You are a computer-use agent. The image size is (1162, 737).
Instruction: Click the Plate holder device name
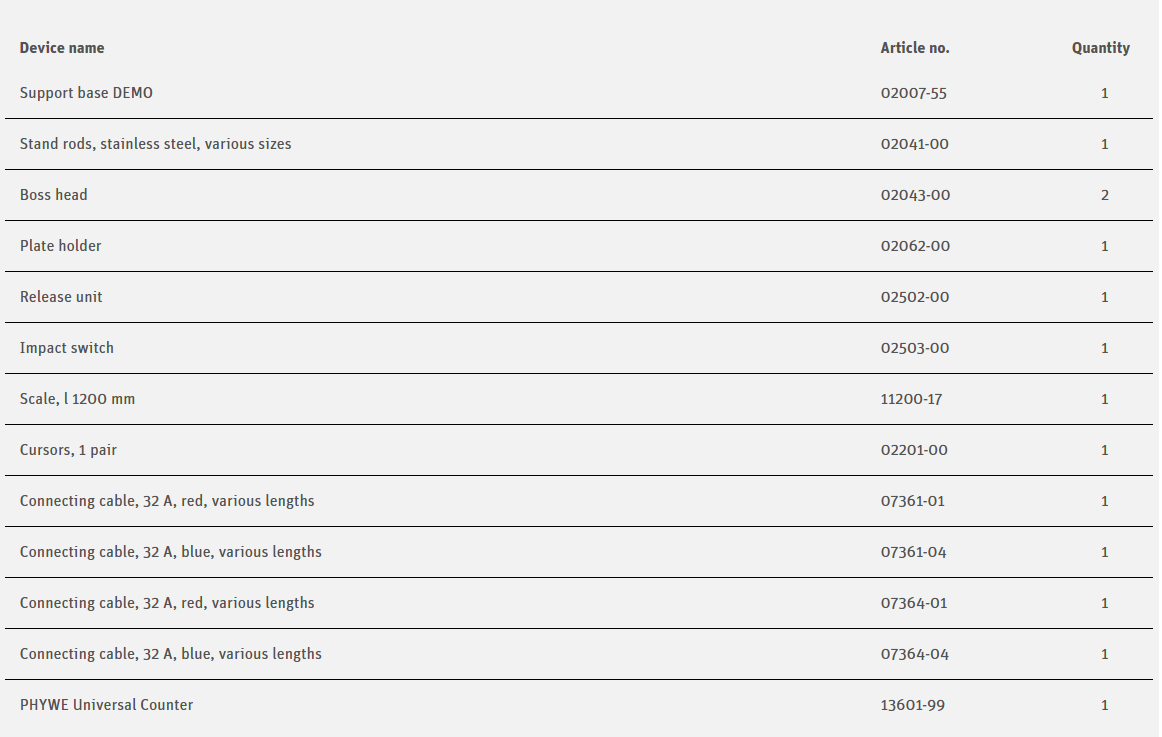pyautogui.click(x=60, y=246)
